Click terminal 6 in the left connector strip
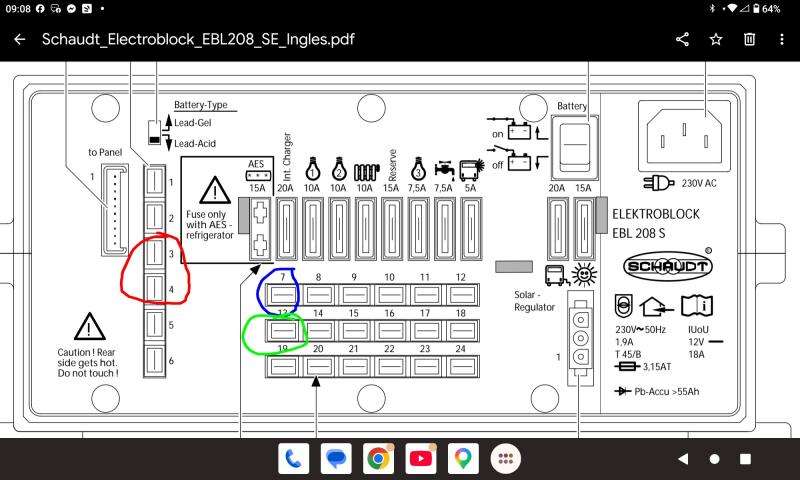Viewport: 800px width, 480px height. tap(155, 360)
